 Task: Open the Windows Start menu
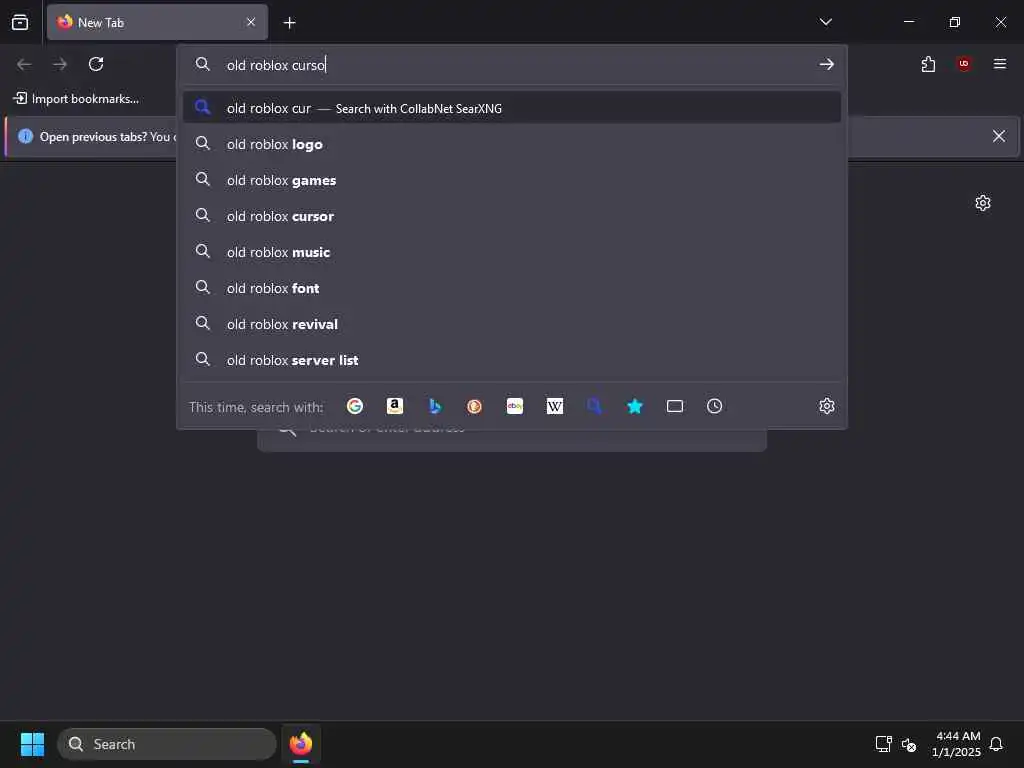[x=32, y=744]
